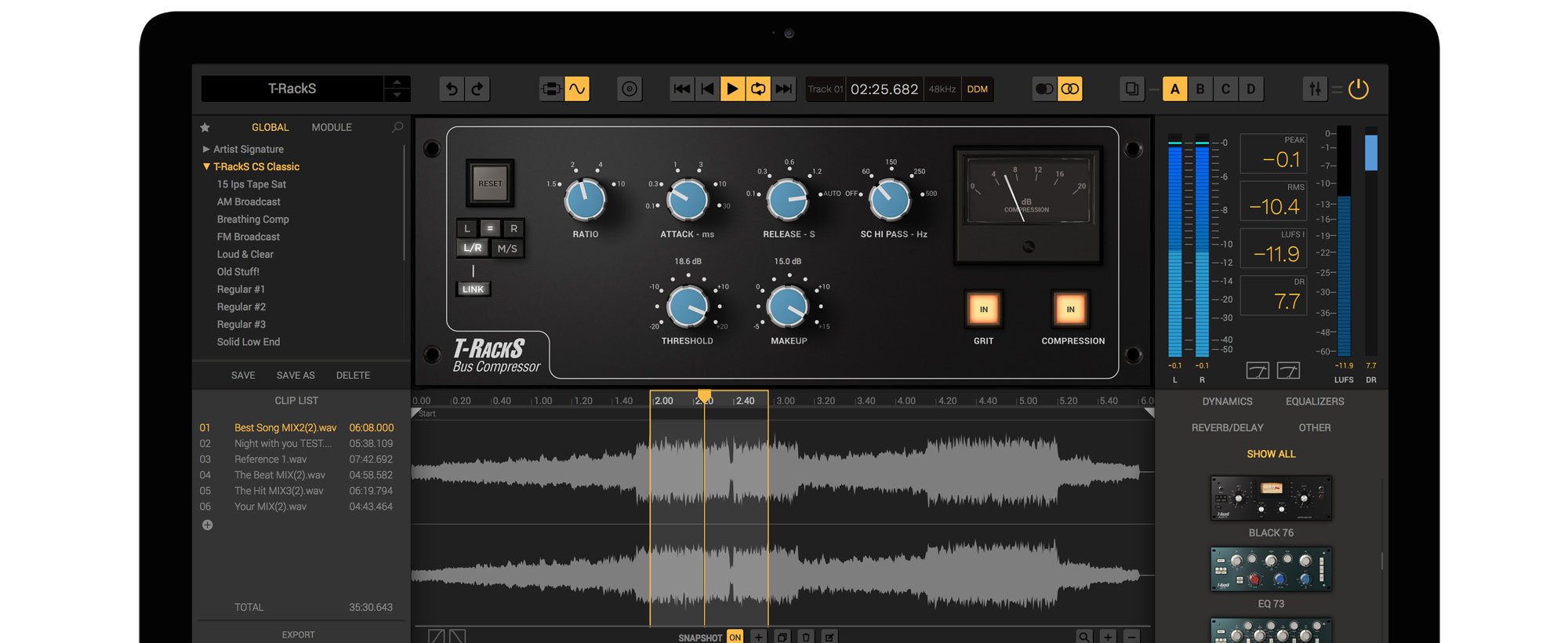Toggle the COMPRESSION IN switch
Viewport: 1568px width, 643px height.
(1070, 310)
